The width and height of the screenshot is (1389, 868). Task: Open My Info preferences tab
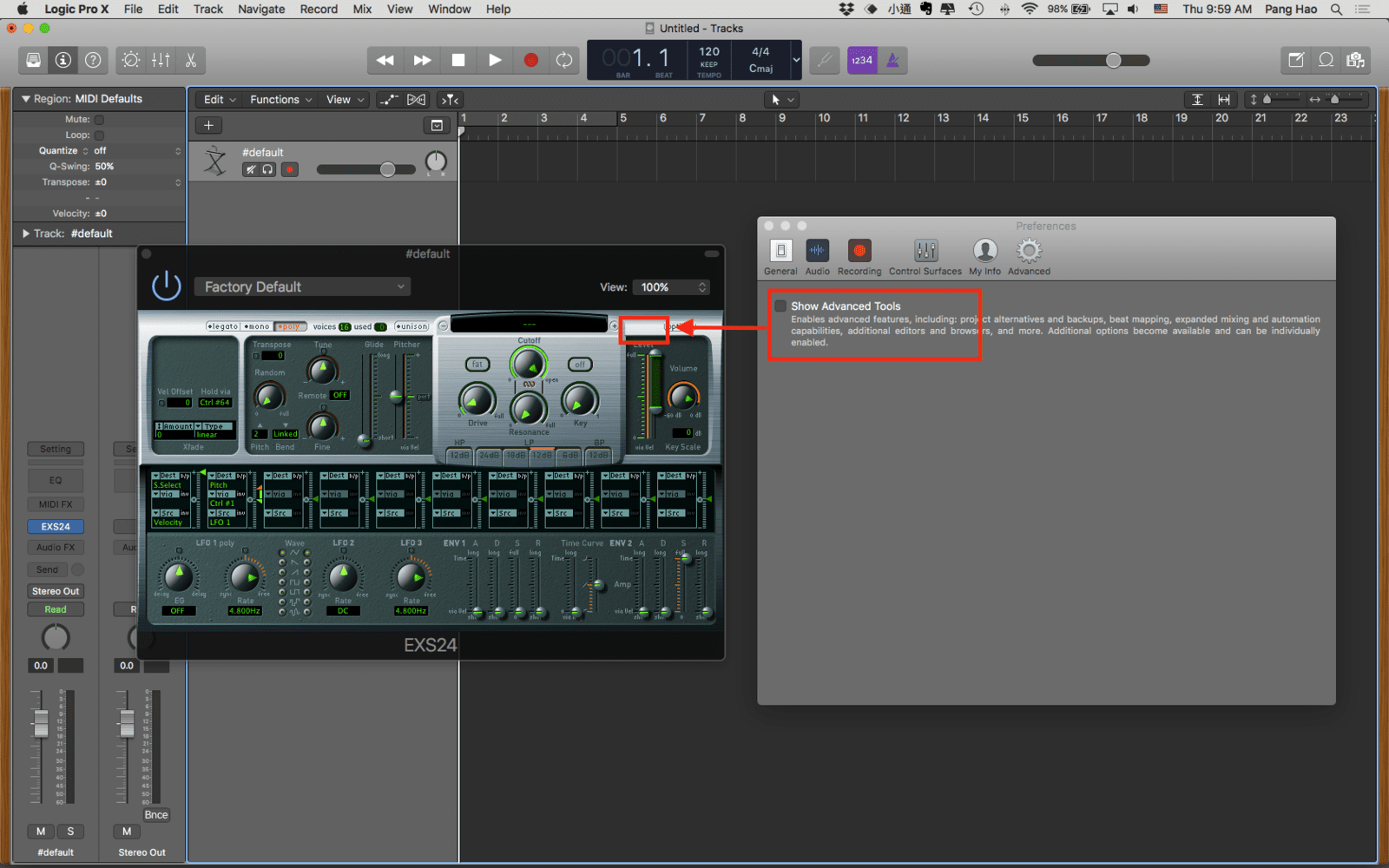[x=984, y=257]
